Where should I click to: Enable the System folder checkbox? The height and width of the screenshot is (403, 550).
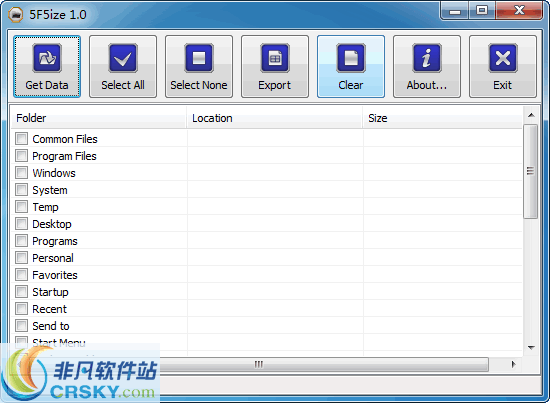(21, 189)
